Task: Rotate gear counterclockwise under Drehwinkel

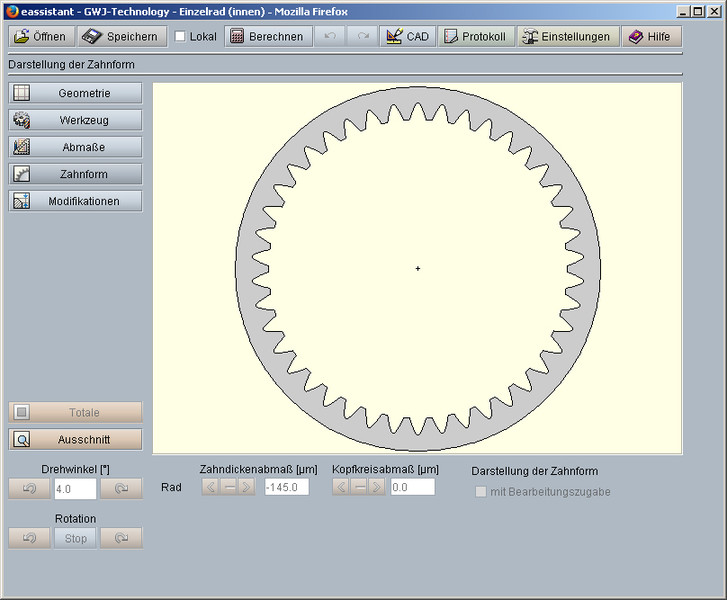Action: [29, 489]
